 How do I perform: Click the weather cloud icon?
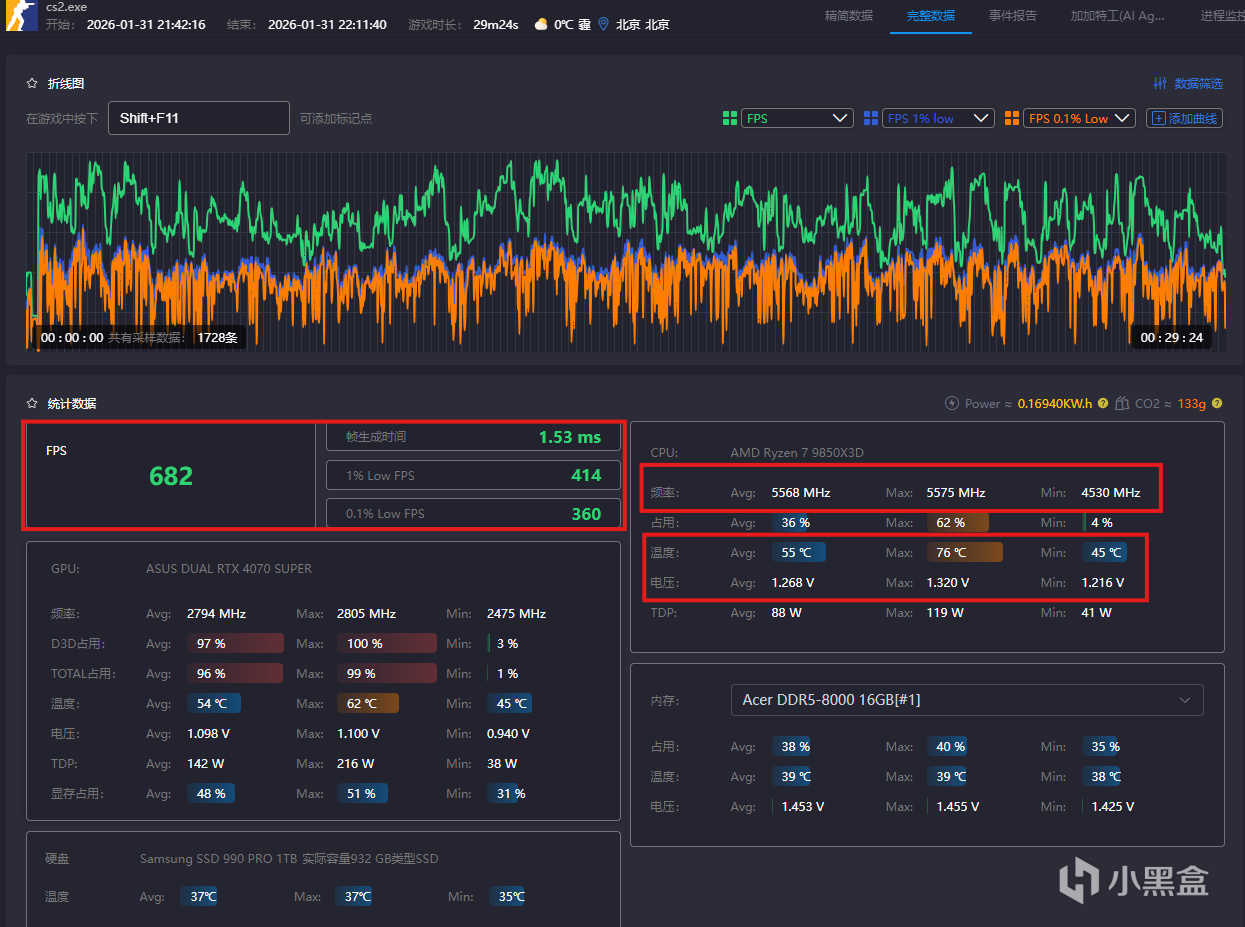[x=541, y=24]
